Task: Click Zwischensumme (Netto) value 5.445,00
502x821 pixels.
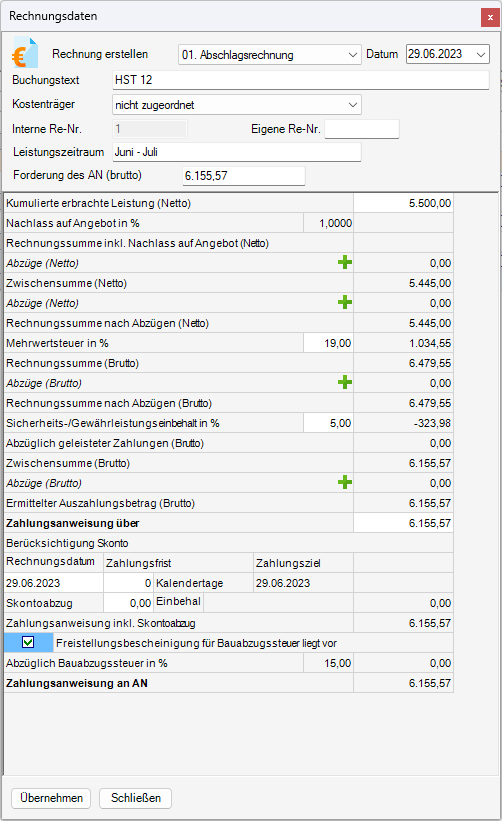Action: click(x=403, y=283)
